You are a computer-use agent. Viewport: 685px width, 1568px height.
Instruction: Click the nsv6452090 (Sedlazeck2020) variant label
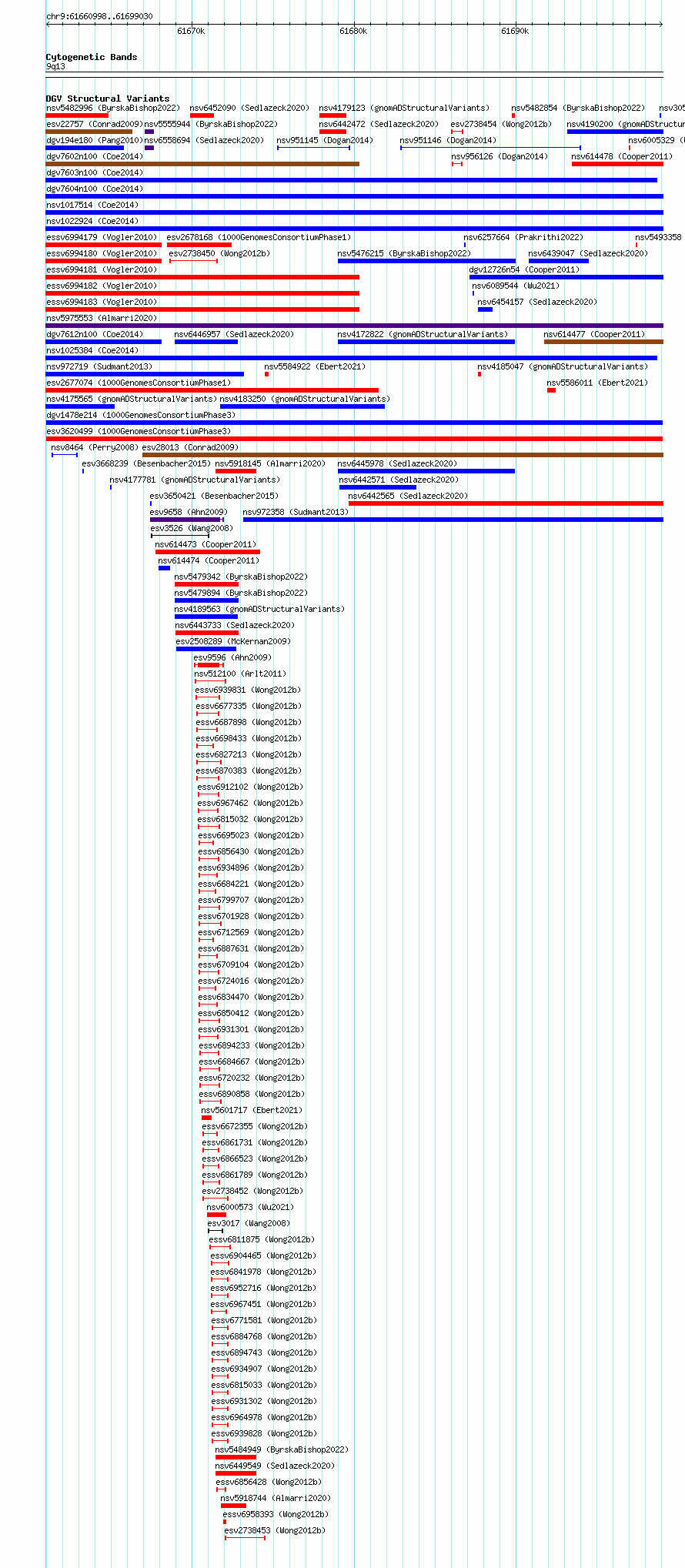[x=249, y=109]
